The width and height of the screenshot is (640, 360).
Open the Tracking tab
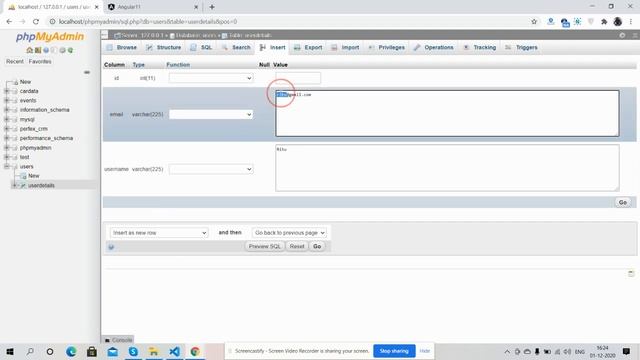point(480,47)
